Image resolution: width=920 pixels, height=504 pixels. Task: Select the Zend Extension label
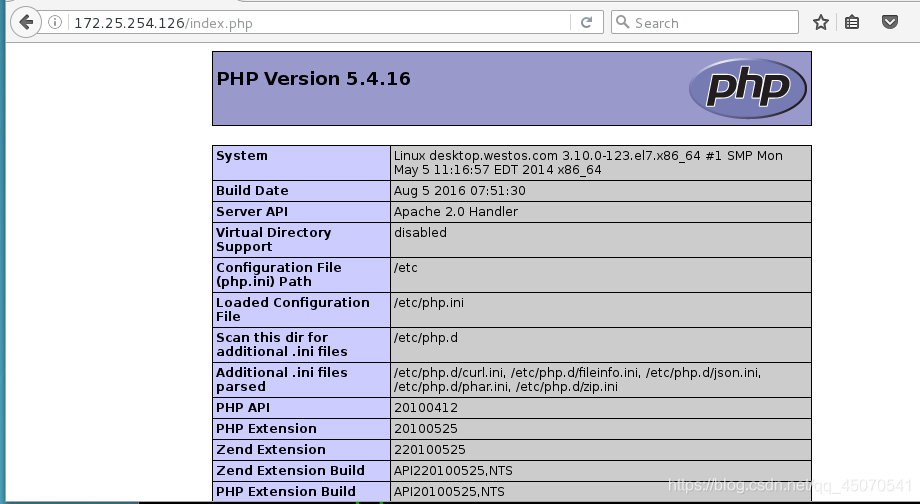click(x=270, y=449)
